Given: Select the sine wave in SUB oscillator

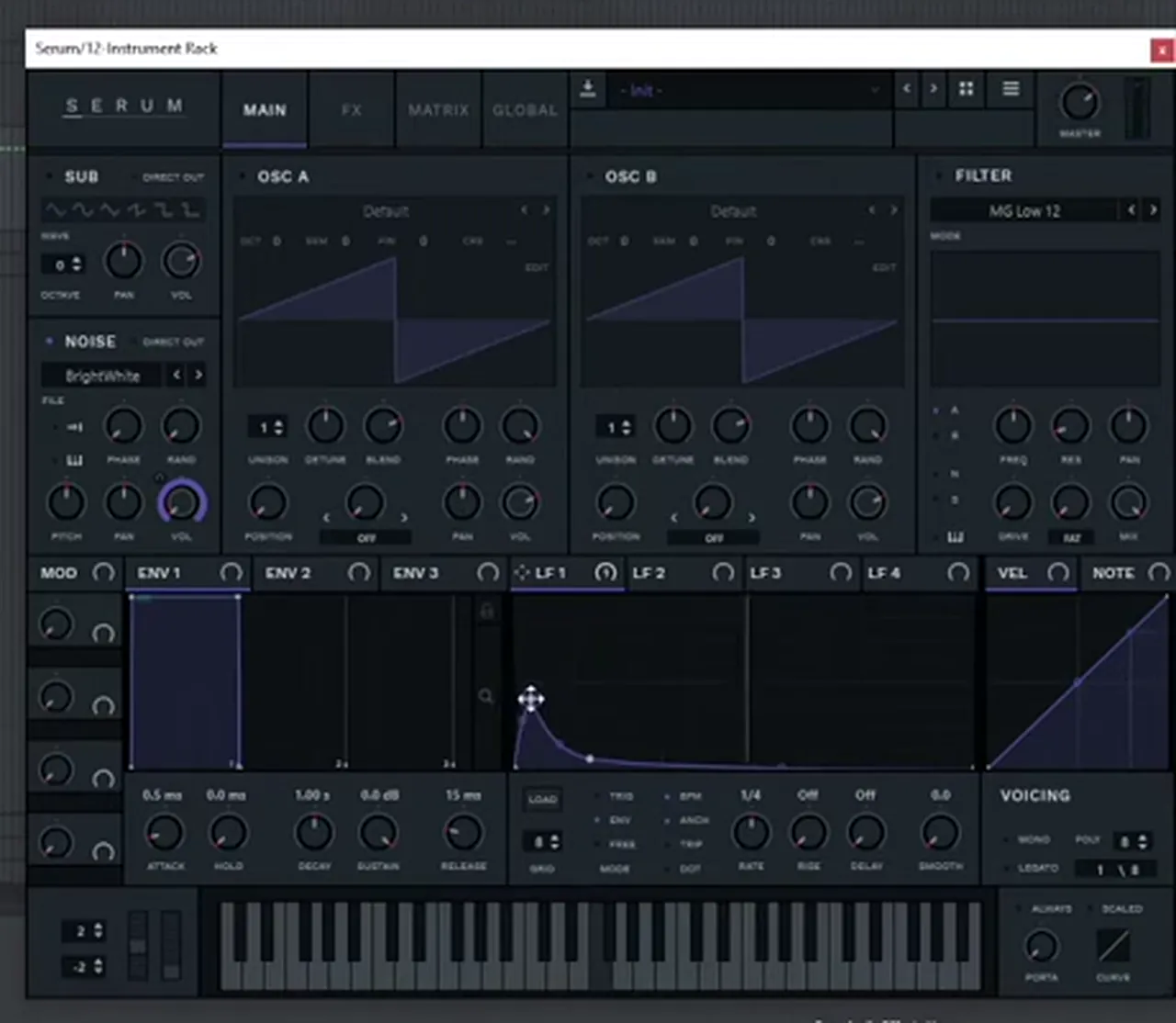Looking at the screenshot, I should 56,210.
